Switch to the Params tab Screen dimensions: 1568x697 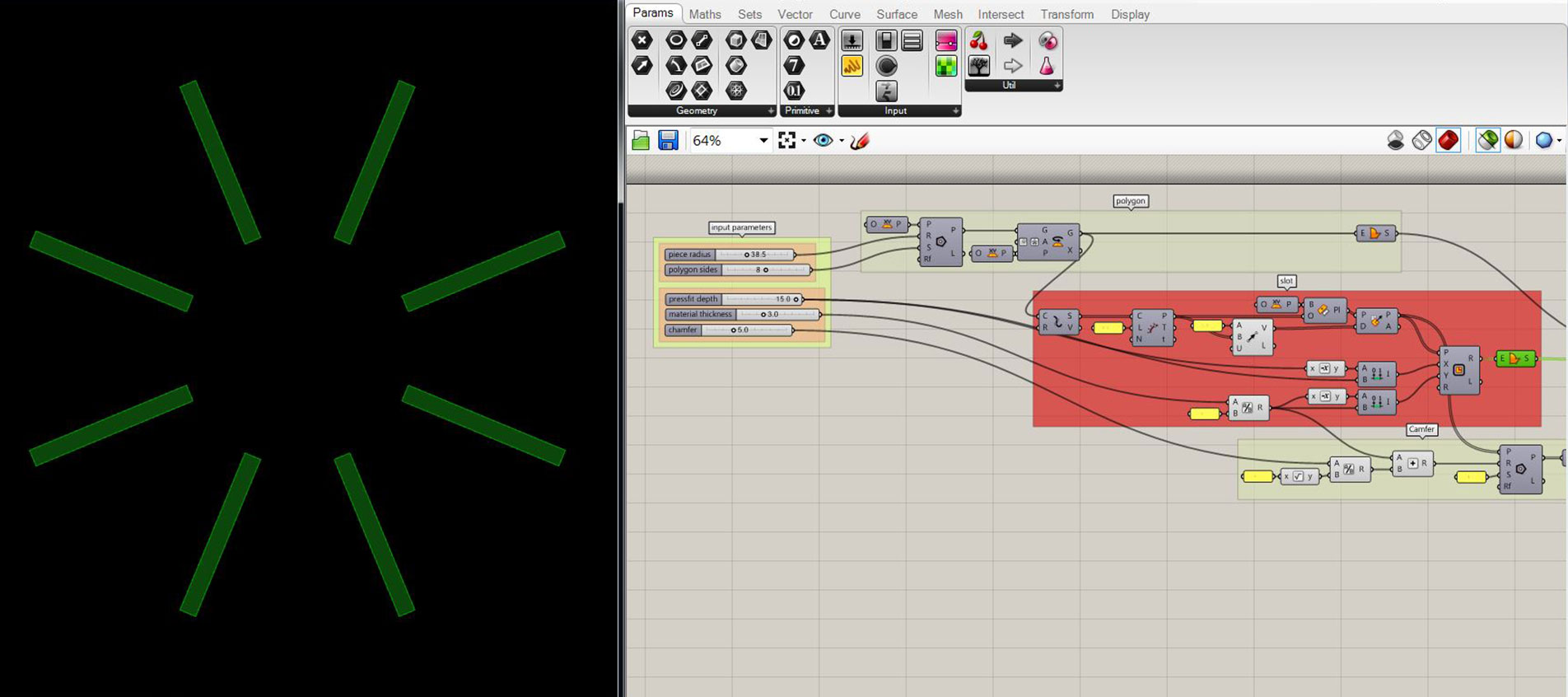[x=653, y=13]
